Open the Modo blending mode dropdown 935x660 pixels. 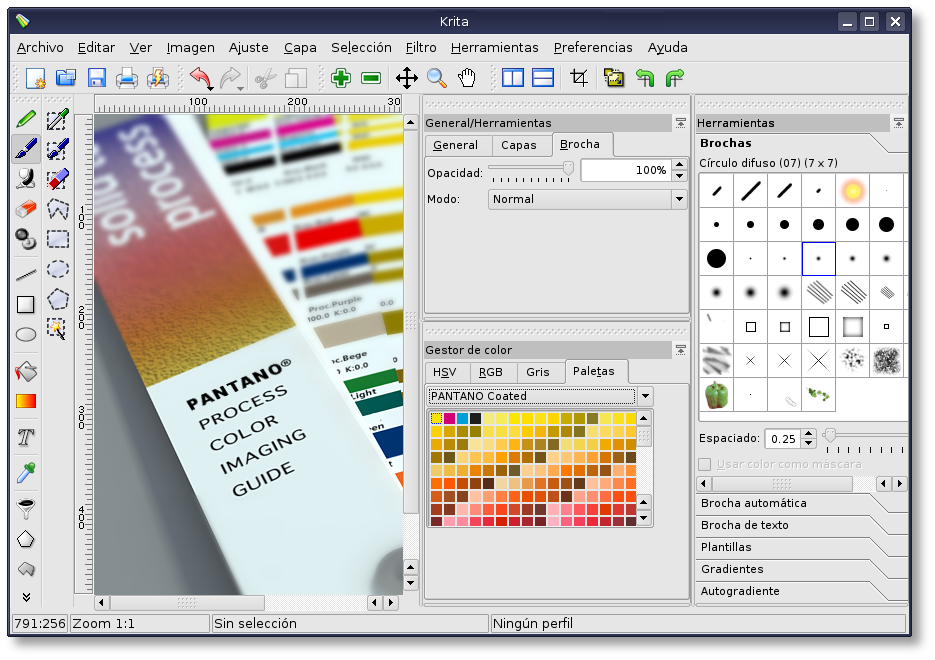pyautogui.click(x=587, y=199)
